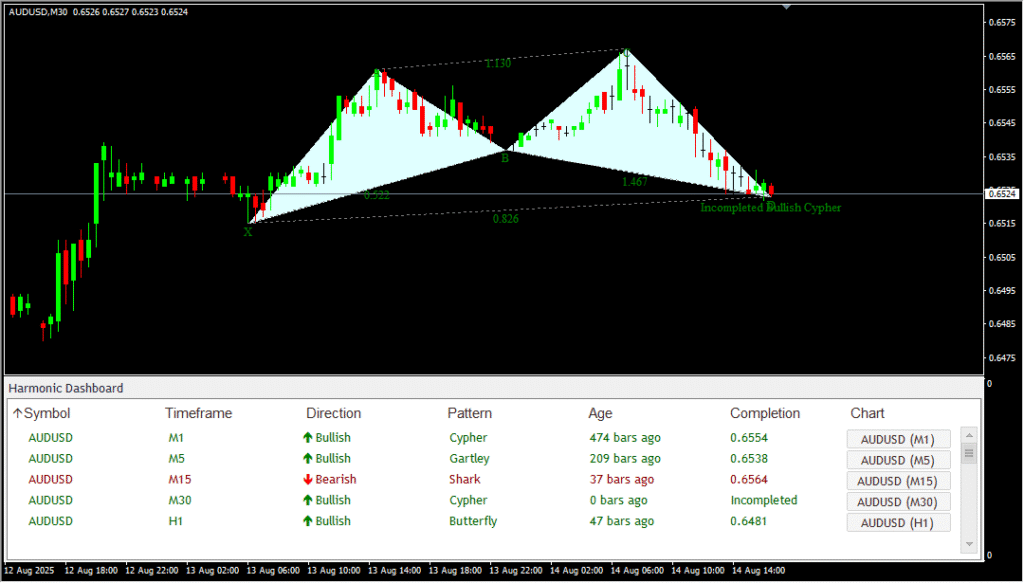Select the M15 timeframe cell
This screenshot has height=583, width=1024.
pyautogui.click(x=180, y=480)
